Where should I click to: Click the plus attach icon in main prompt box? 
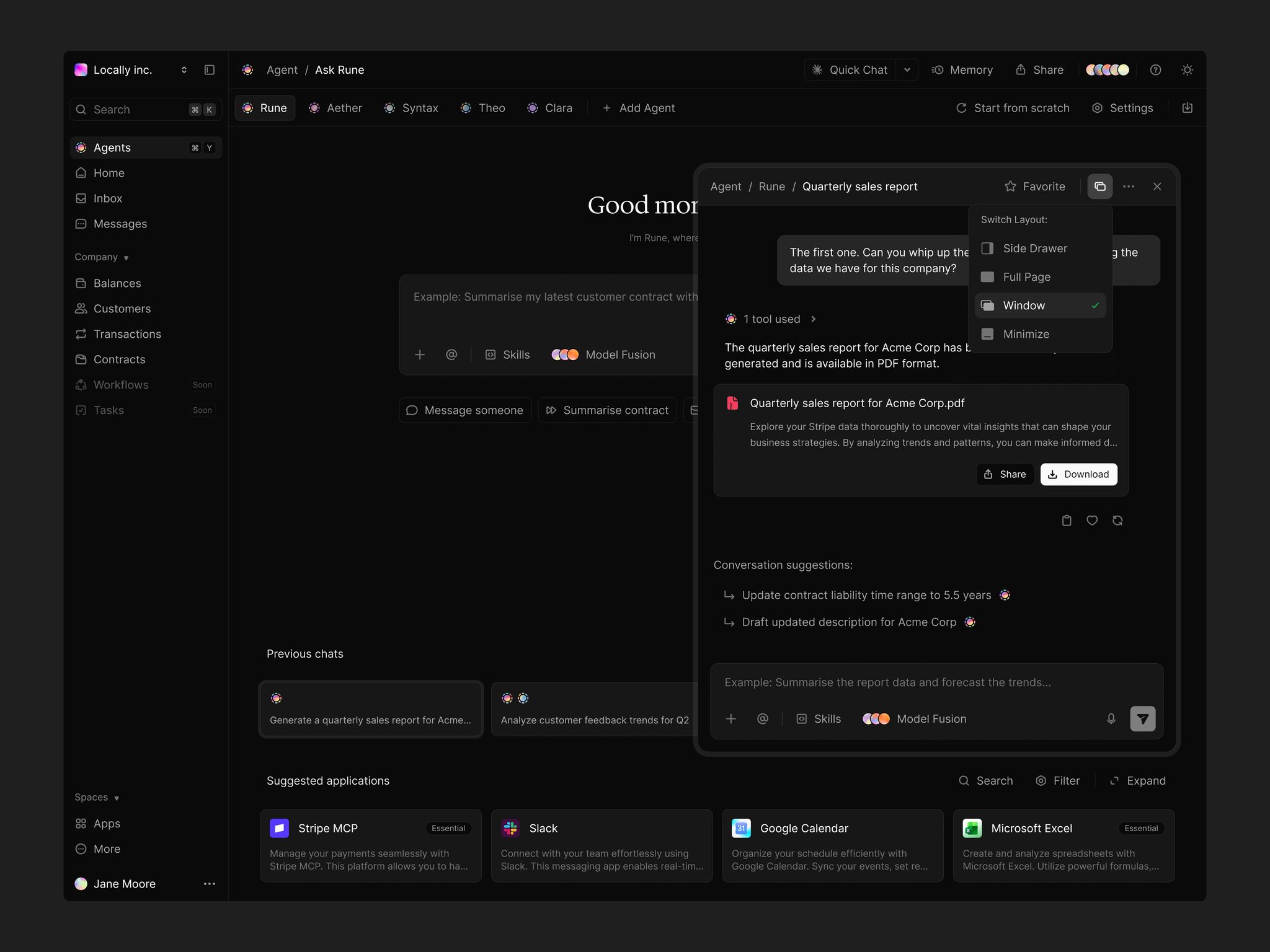click(420, 355)
